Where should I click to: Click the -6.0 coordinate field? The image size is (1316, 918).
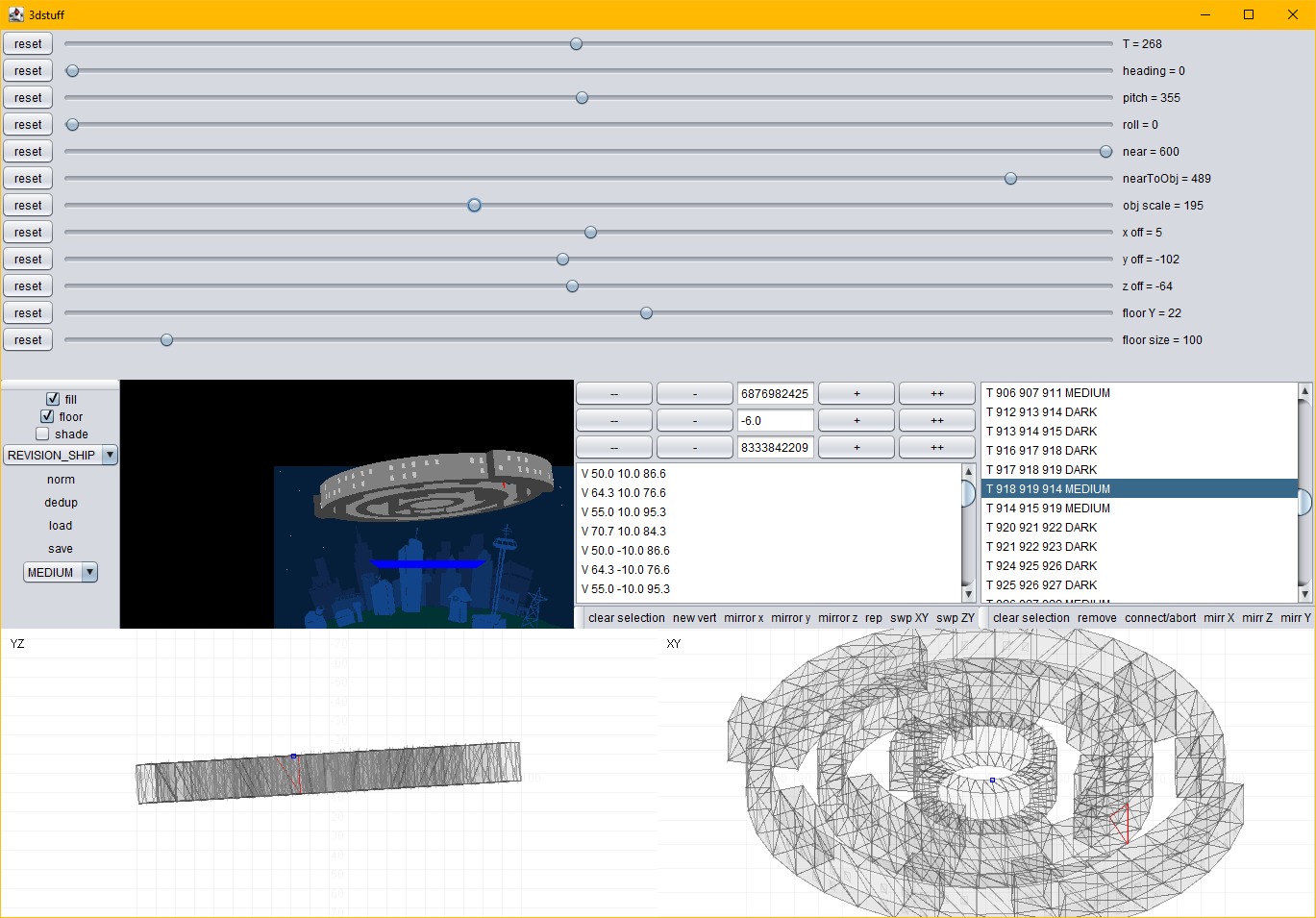(775, 421)
